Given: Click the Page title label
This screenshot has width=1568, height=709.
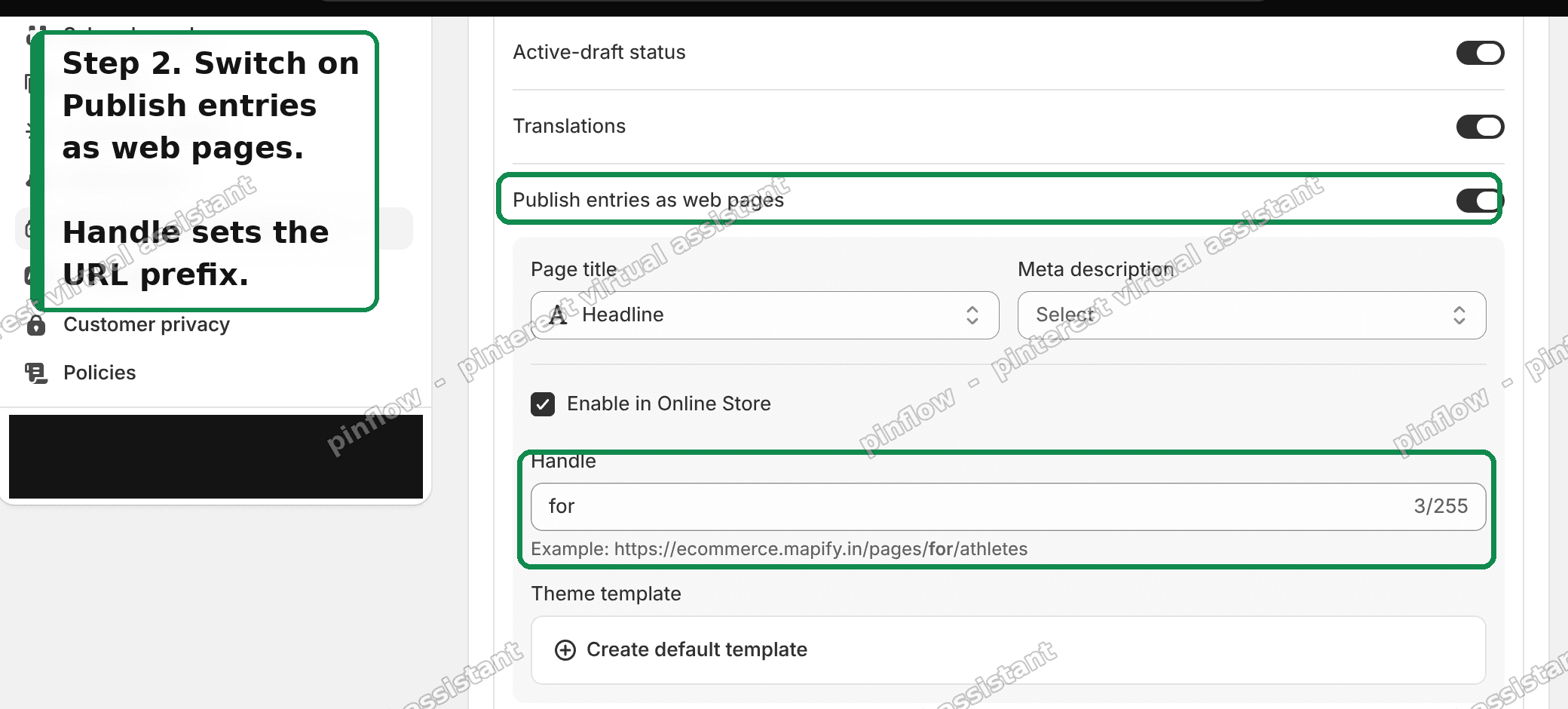Looking at the screenshot, I should click(574, 269).
